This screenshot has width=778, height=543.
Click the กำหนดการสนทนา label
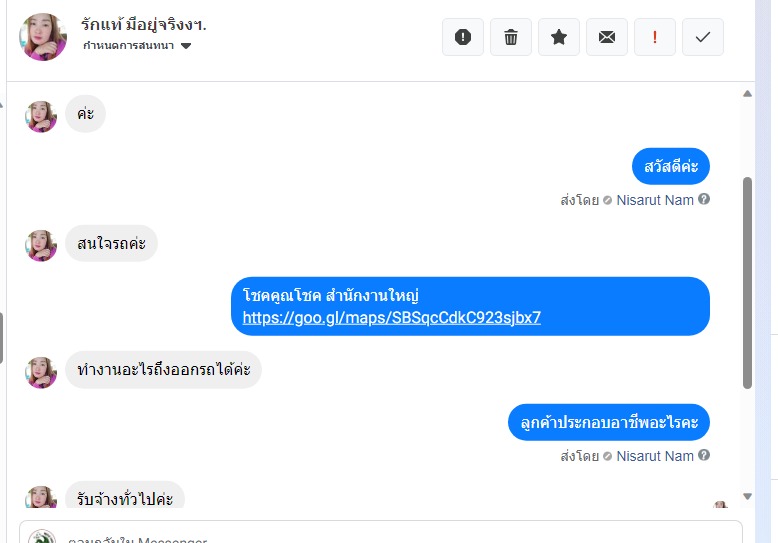point(129,46)
